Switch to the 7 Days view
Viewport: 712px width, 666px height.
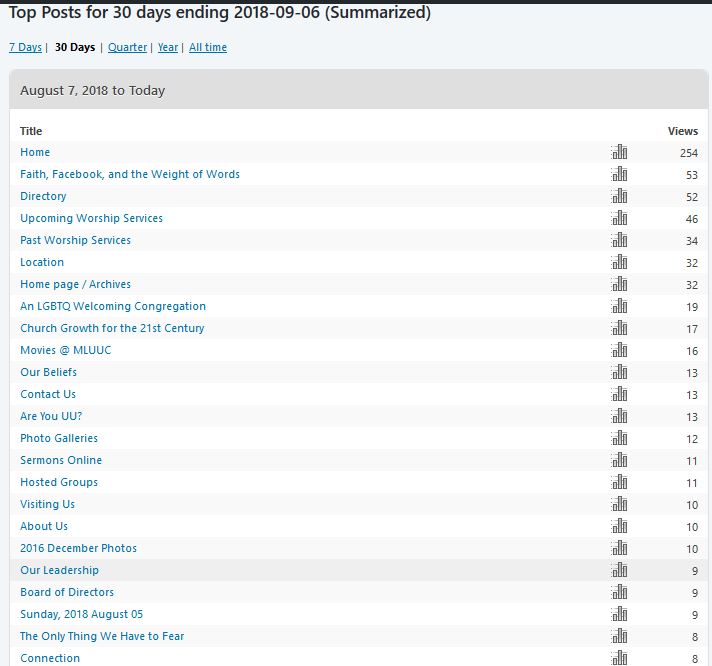pyautogui.click(x=25, y=47)
